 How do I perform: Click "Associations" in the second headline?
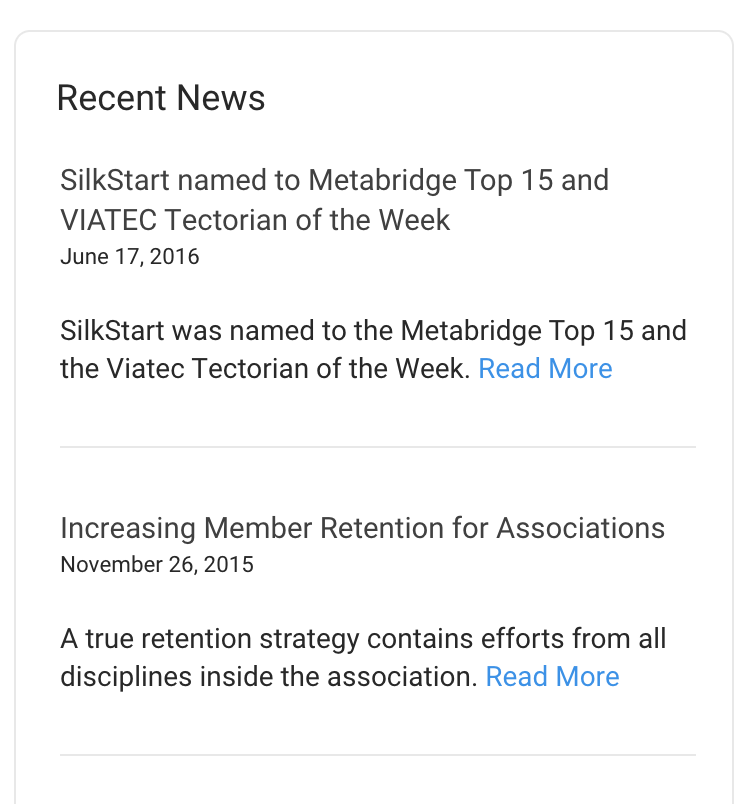click(x=580, y=528)
